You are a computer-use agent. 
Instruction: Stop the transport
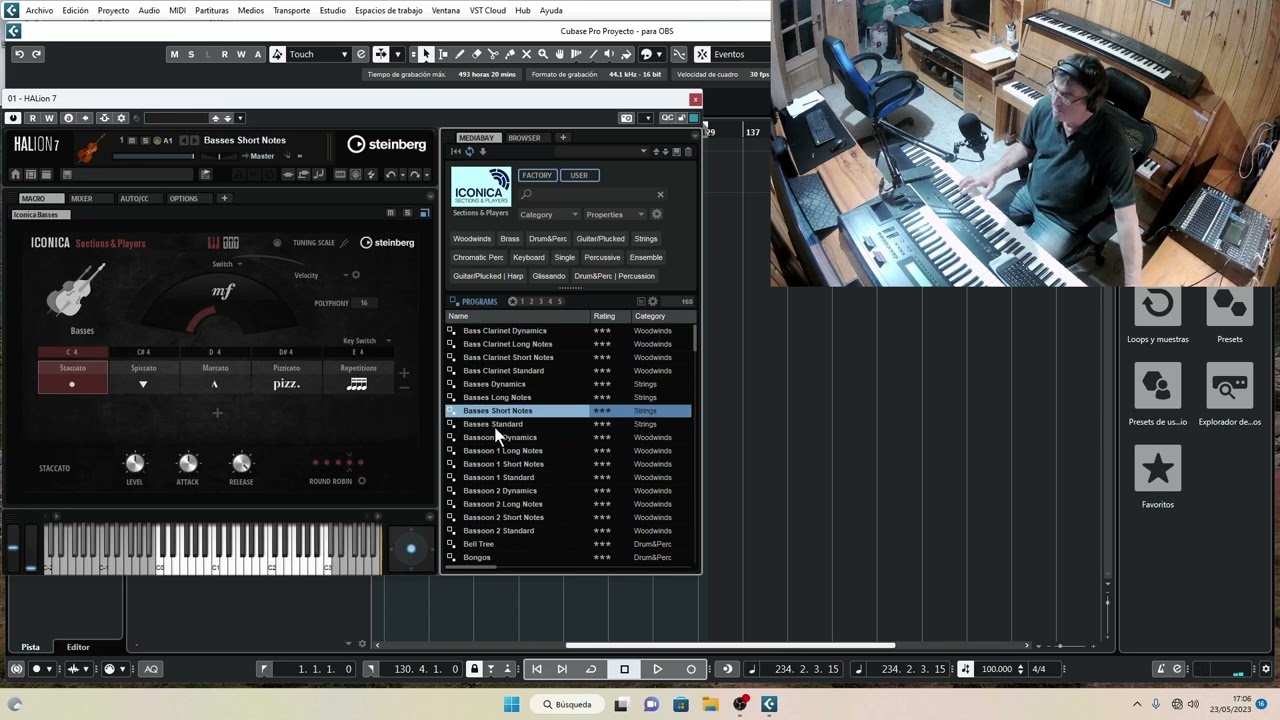pos(624,669)
